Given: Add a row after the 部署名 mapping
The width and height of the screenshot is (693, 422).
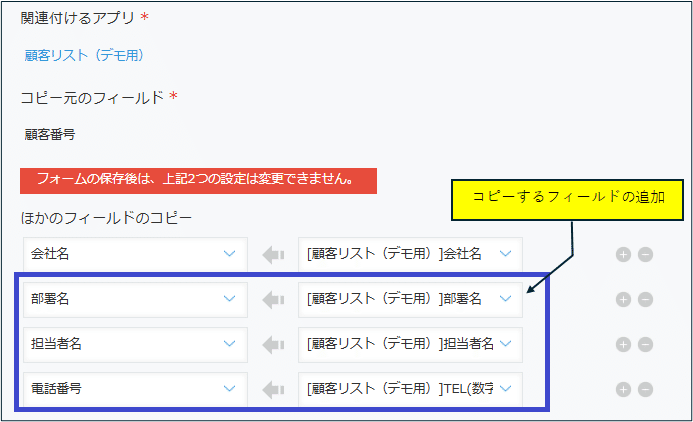Looking at the screenshot, I should coord(623,300).
